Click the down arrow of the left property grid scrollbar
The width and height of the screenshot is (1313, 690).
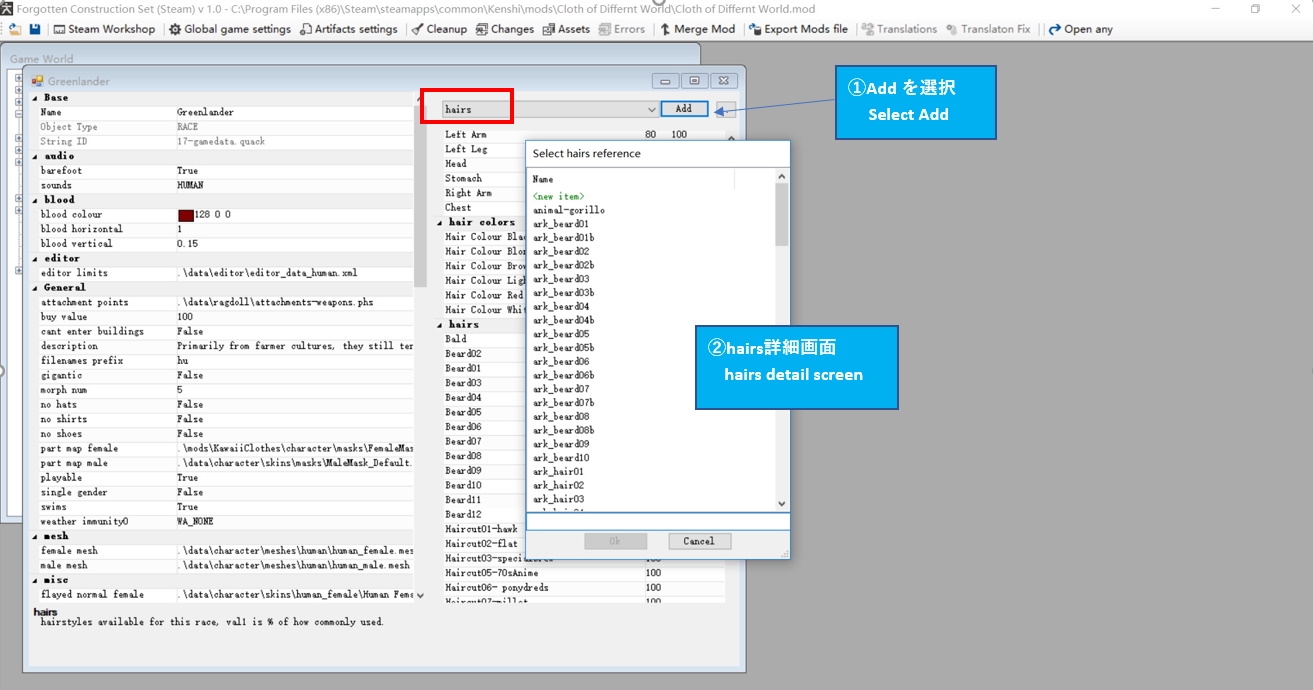tap(420, 595)
